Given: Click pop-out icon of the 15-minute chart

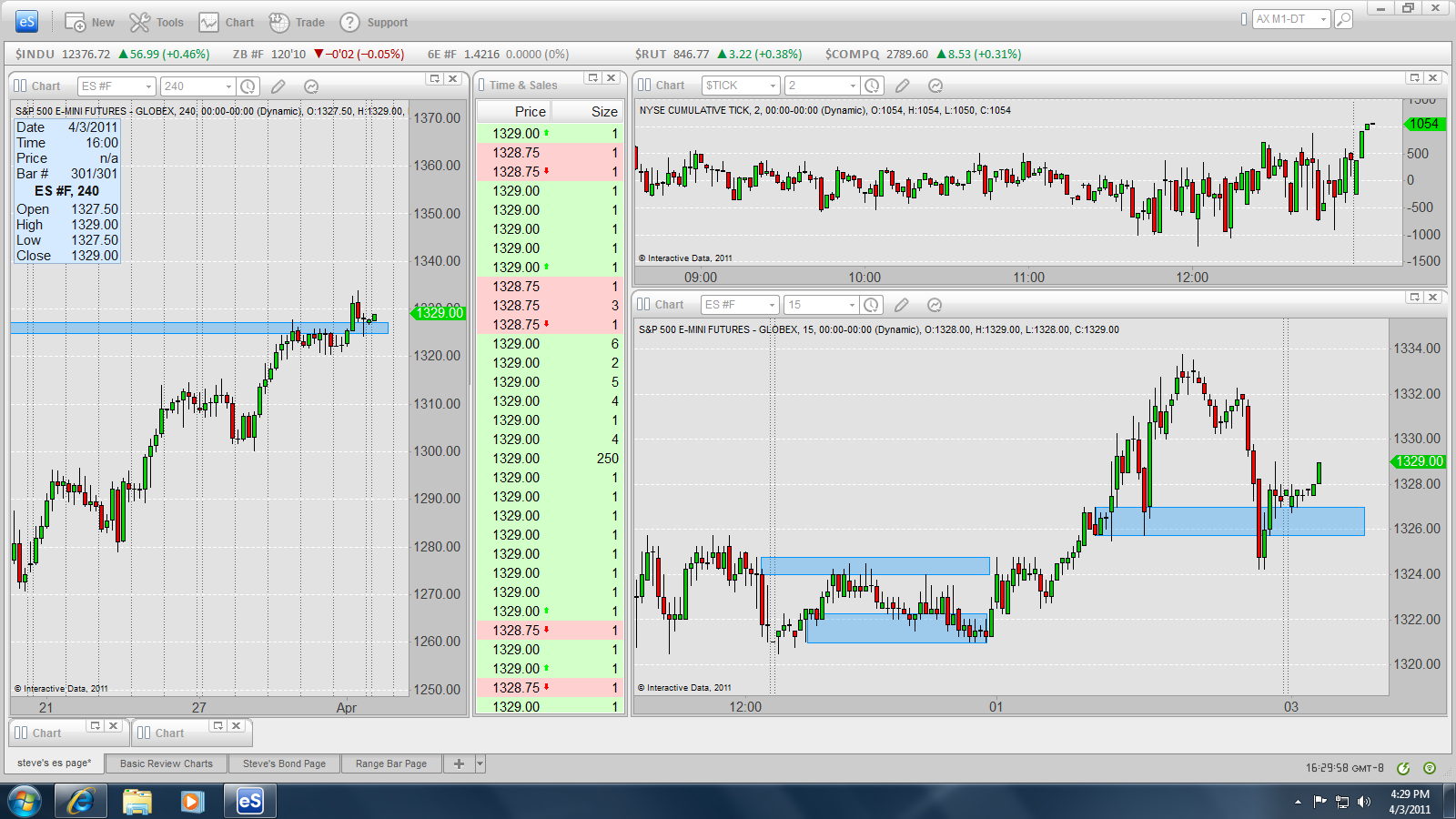Looking at the screenshot, I should pyautogui.click(x=1414, y=298).
